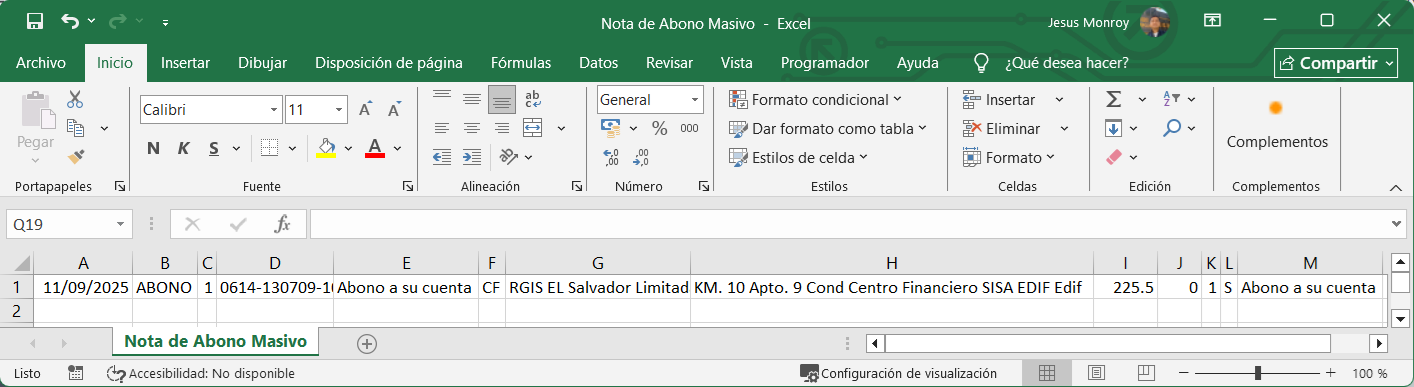Align text left in cell

[x=441, y=128]
